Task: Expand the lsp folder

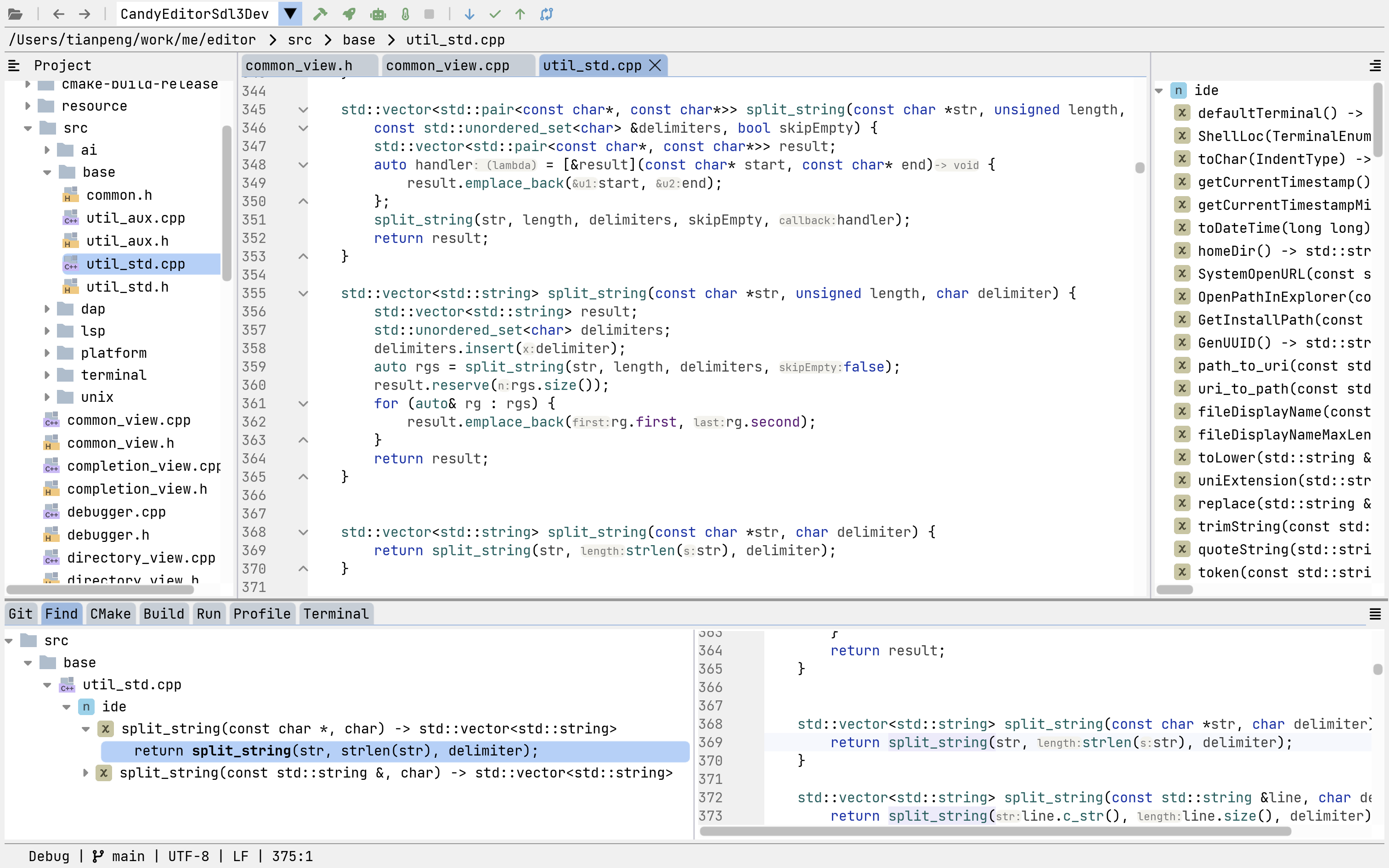Action: (x=47, y=331)
